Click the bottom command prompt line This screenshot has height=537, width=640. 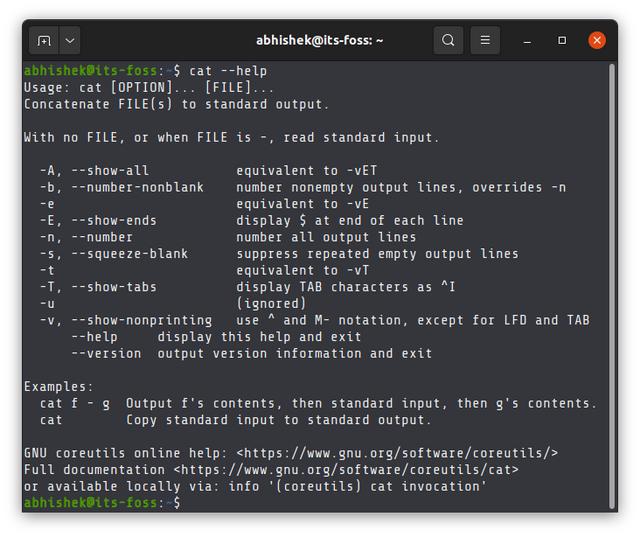[x=102, y=503]
